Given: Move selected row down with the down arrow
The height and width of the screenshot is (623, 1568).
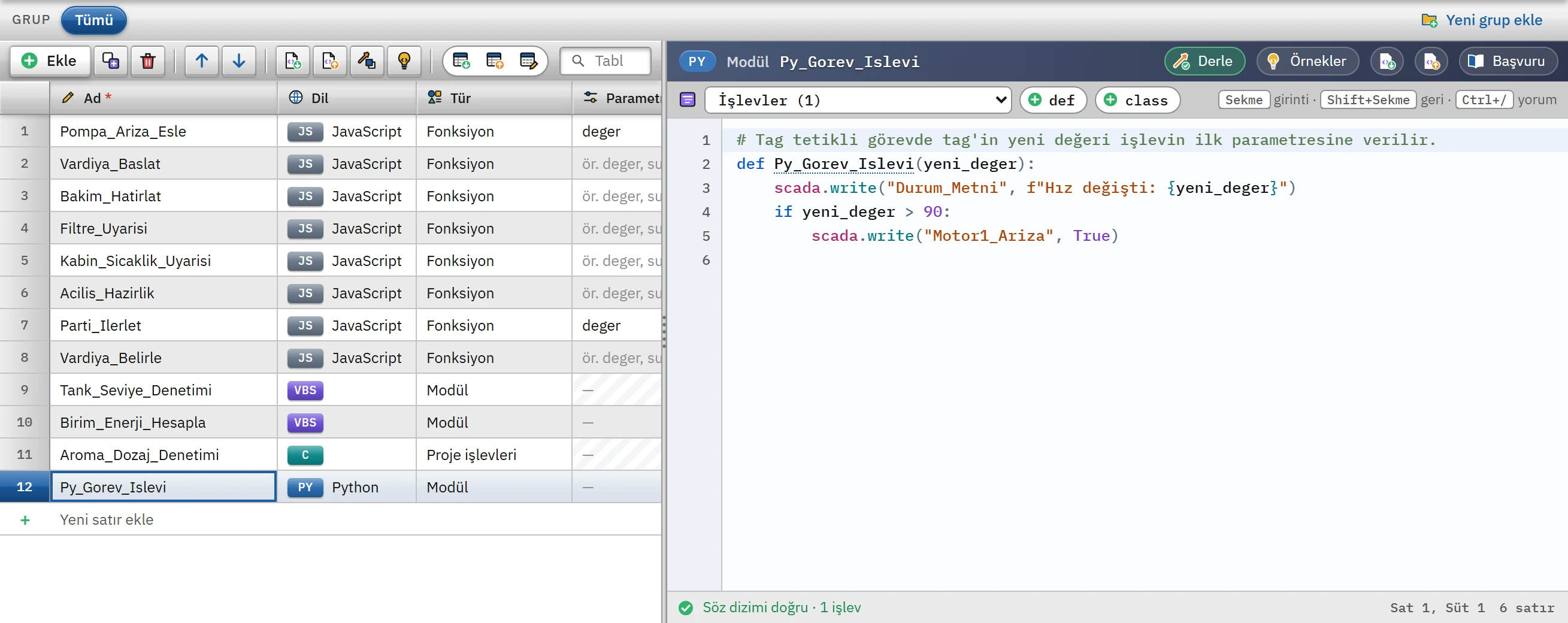Looking at the screenshot, I should tap(239, 61).
